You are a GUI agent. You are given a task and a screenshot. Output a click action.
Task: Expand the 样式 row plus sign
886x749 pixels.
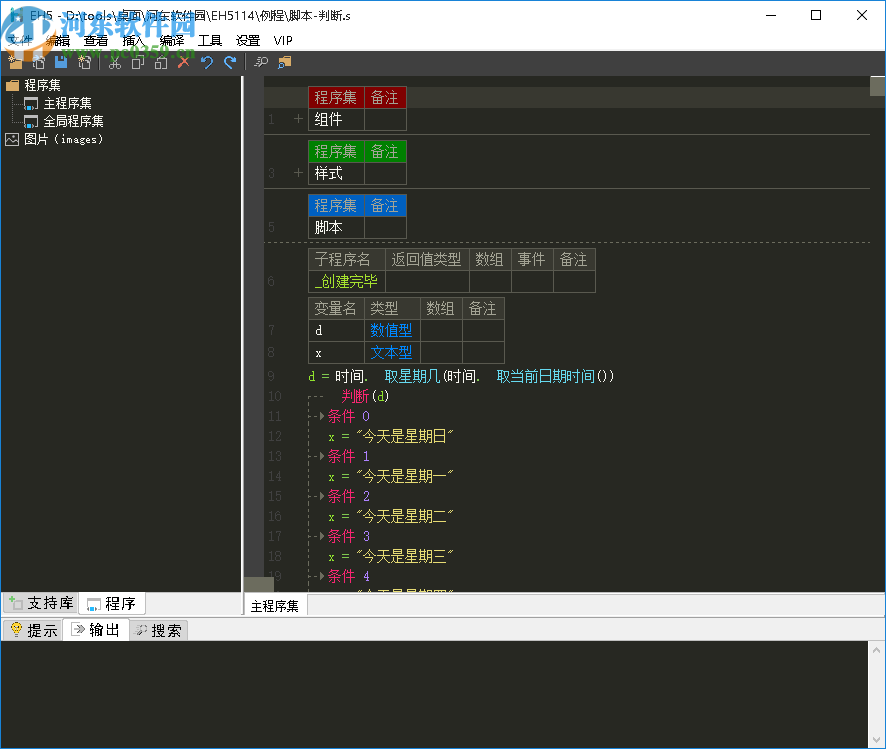(x=298, y=173)
